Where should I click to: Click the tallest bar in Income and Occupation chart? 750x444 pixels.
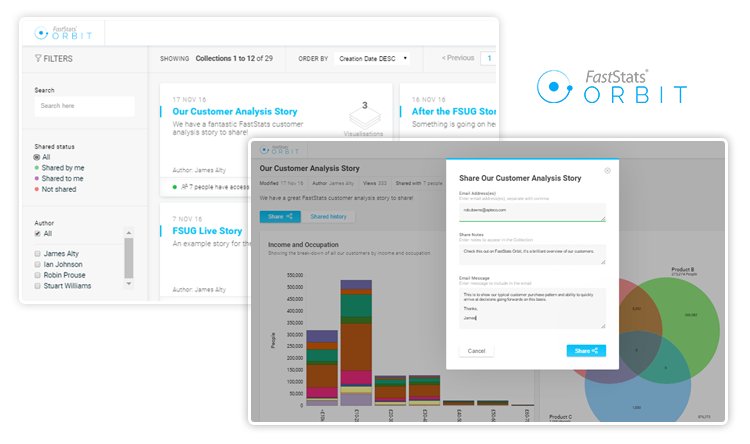(356, 343)
